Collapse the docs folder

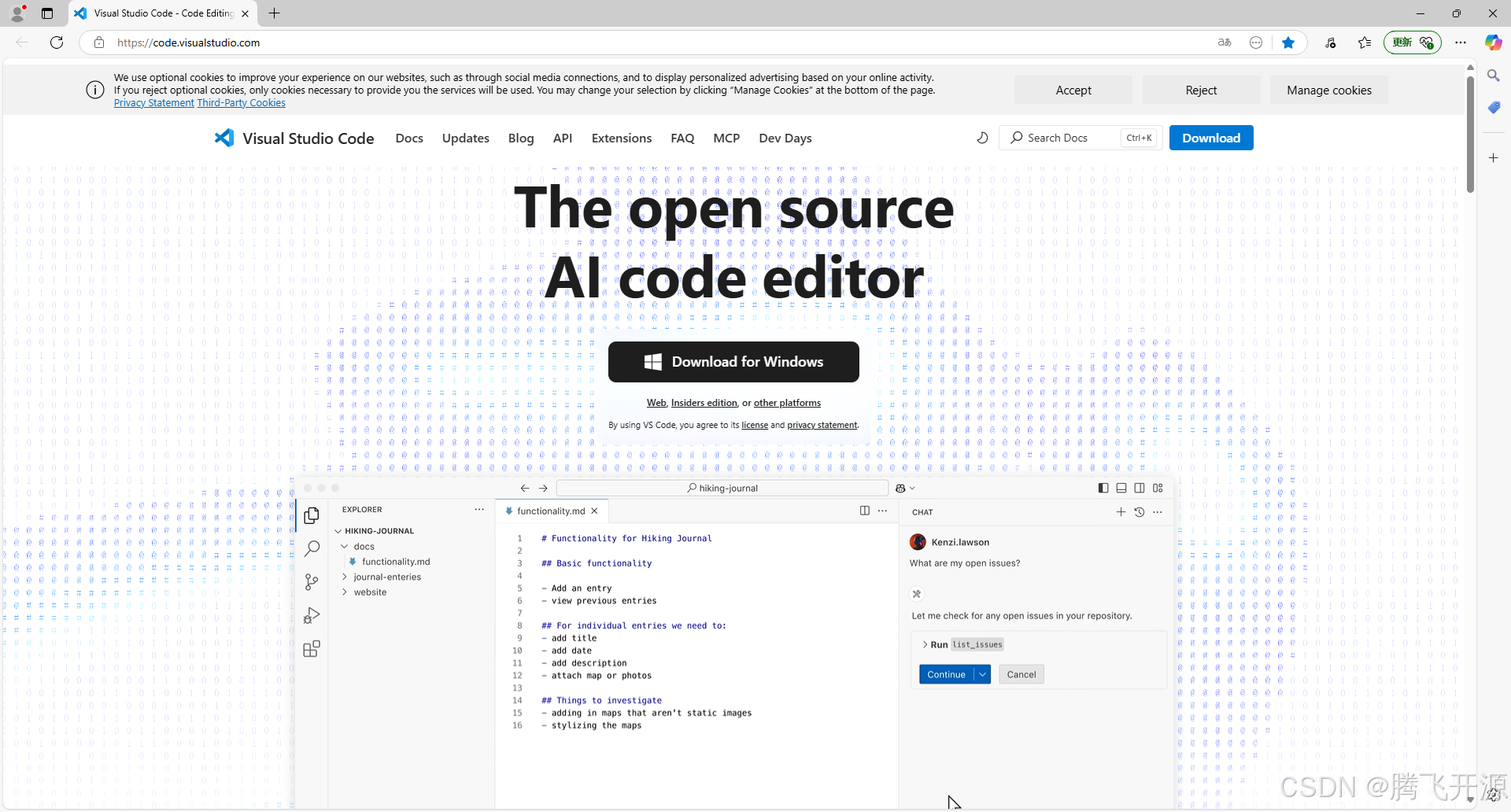tap(345, 546)
